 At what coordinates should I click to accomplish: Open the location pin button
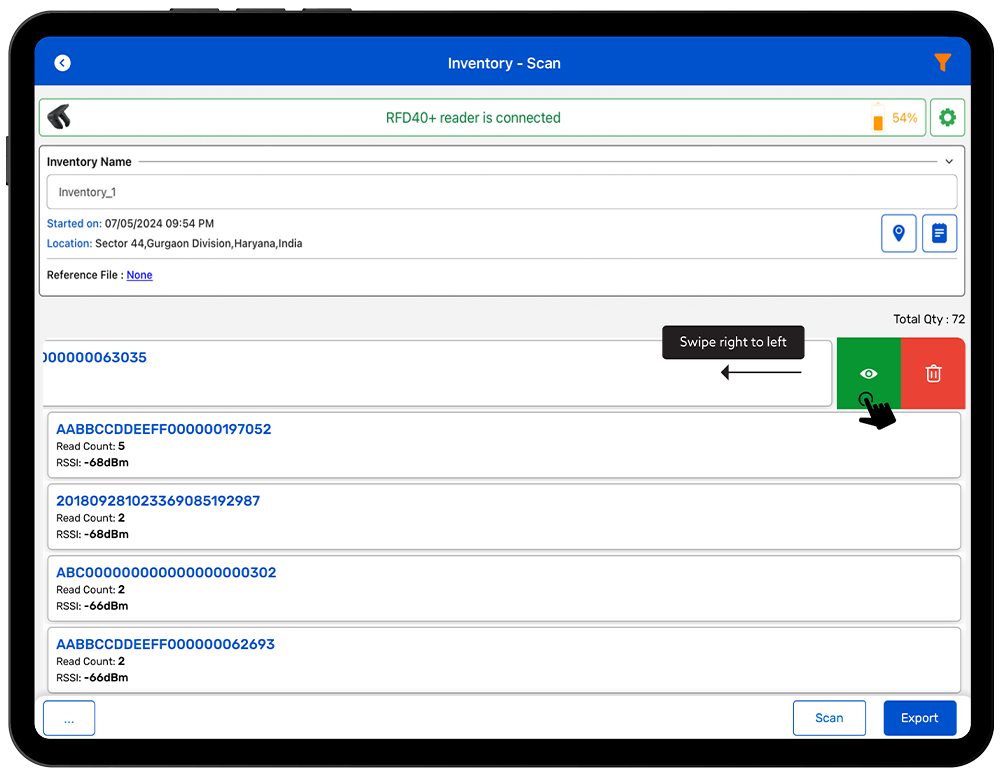click(898, 233)
